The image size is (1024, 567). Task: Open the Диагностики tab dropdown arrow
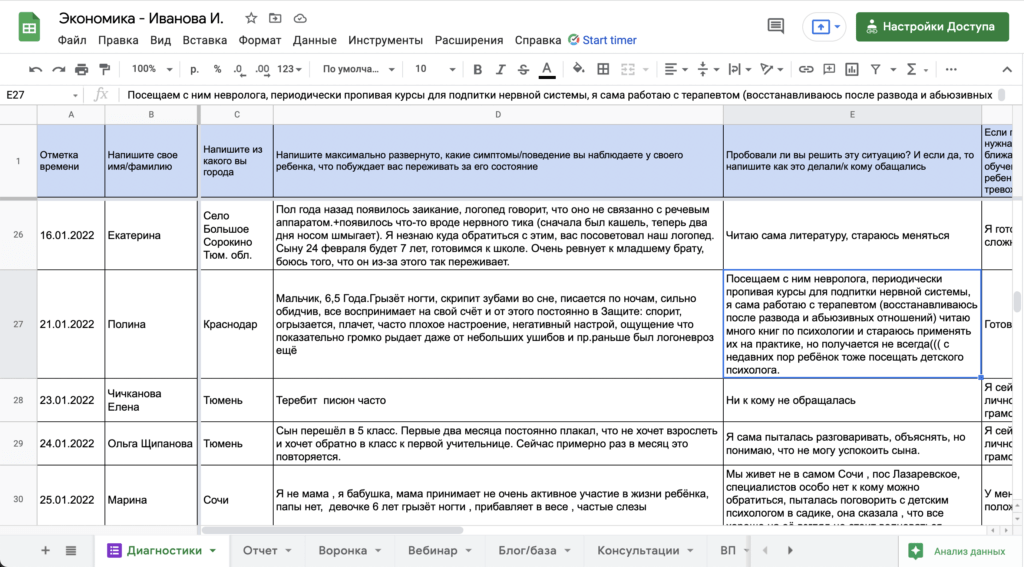click(213, 551)
